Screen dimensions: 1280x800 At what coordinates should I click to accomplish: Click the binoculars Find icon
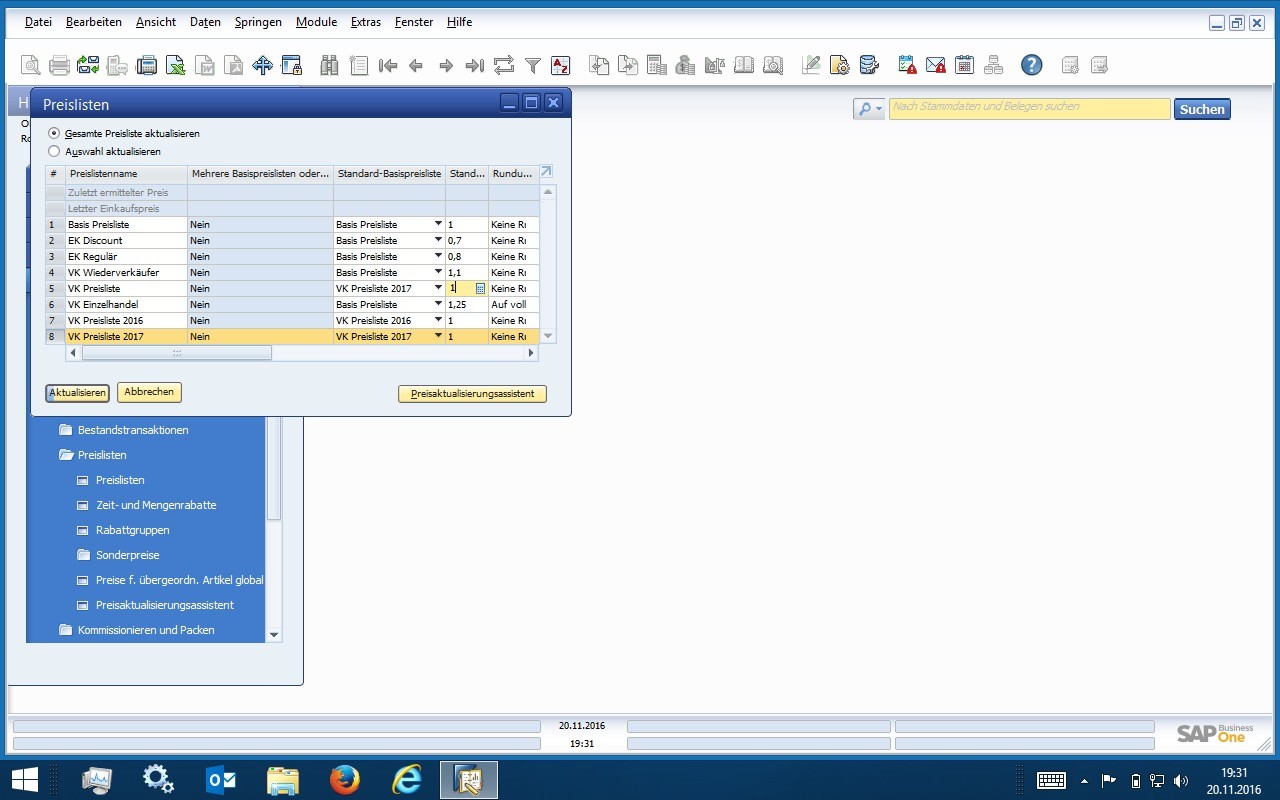[329, 66]
